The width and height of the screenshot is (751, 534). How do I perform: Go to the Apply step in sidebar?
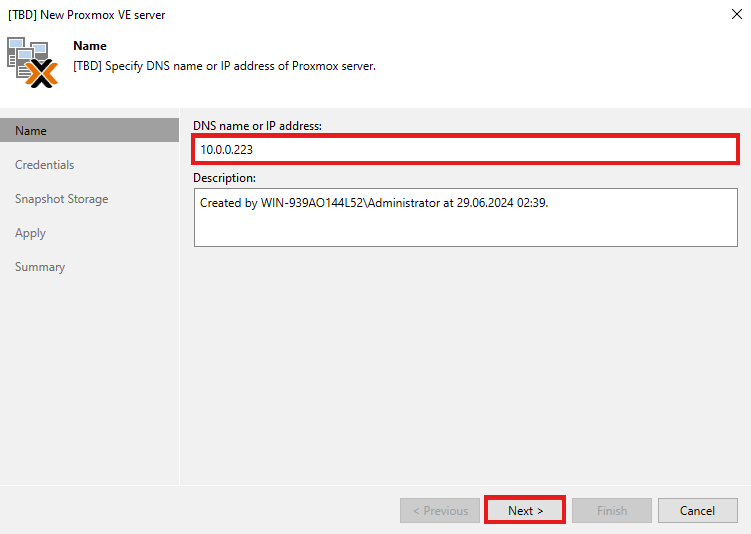[31, 233]
